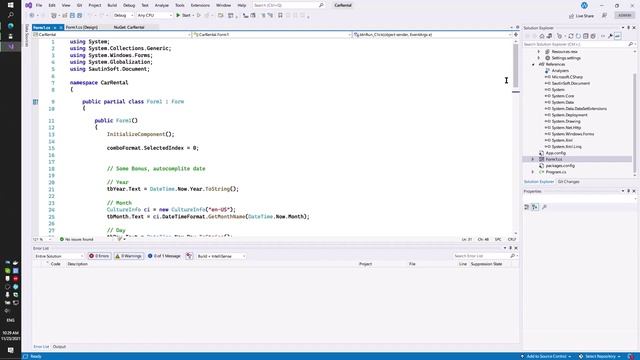Click the Solution Explorer home icon
The height and width of the screenshot is (360, 640).
coord(542,36)
